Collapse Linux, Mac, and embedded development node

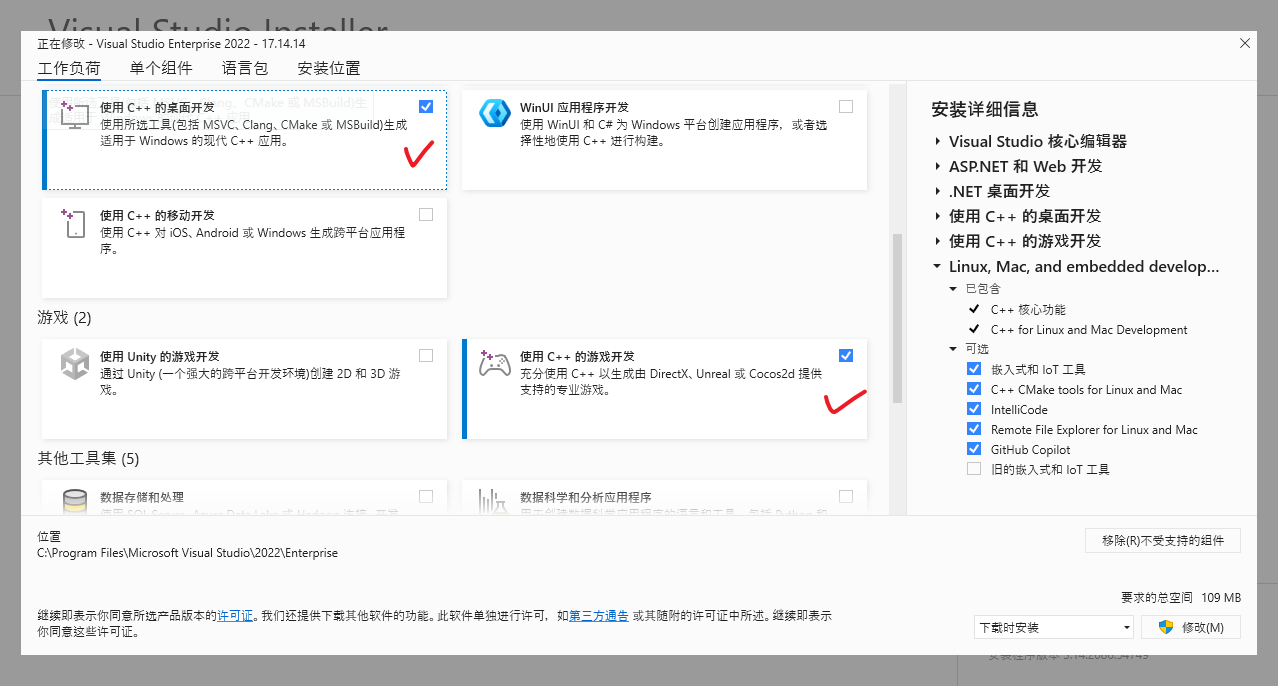pyautogui.click(x=938, y=267)
